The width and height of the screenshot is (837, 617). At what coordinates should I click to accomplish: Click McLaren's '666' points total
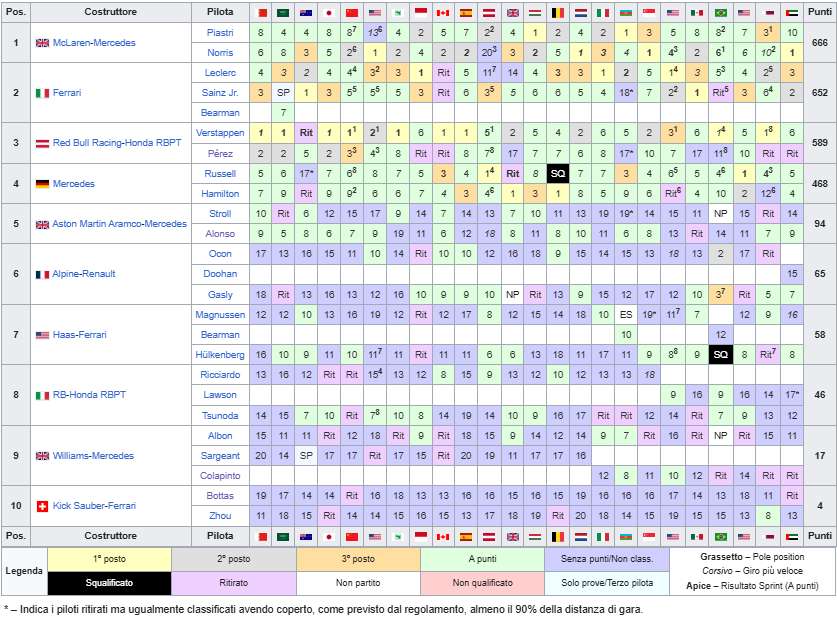point(819,43)
